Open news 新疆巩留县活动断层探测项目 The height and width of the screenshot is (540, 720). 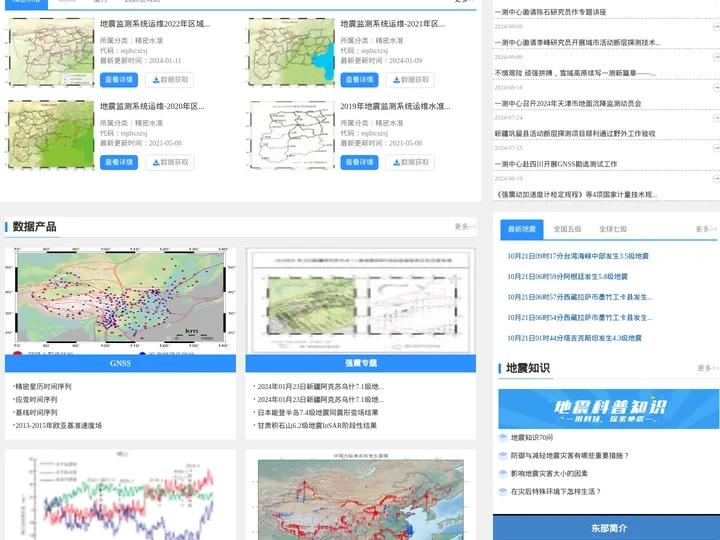pos(575,134)
